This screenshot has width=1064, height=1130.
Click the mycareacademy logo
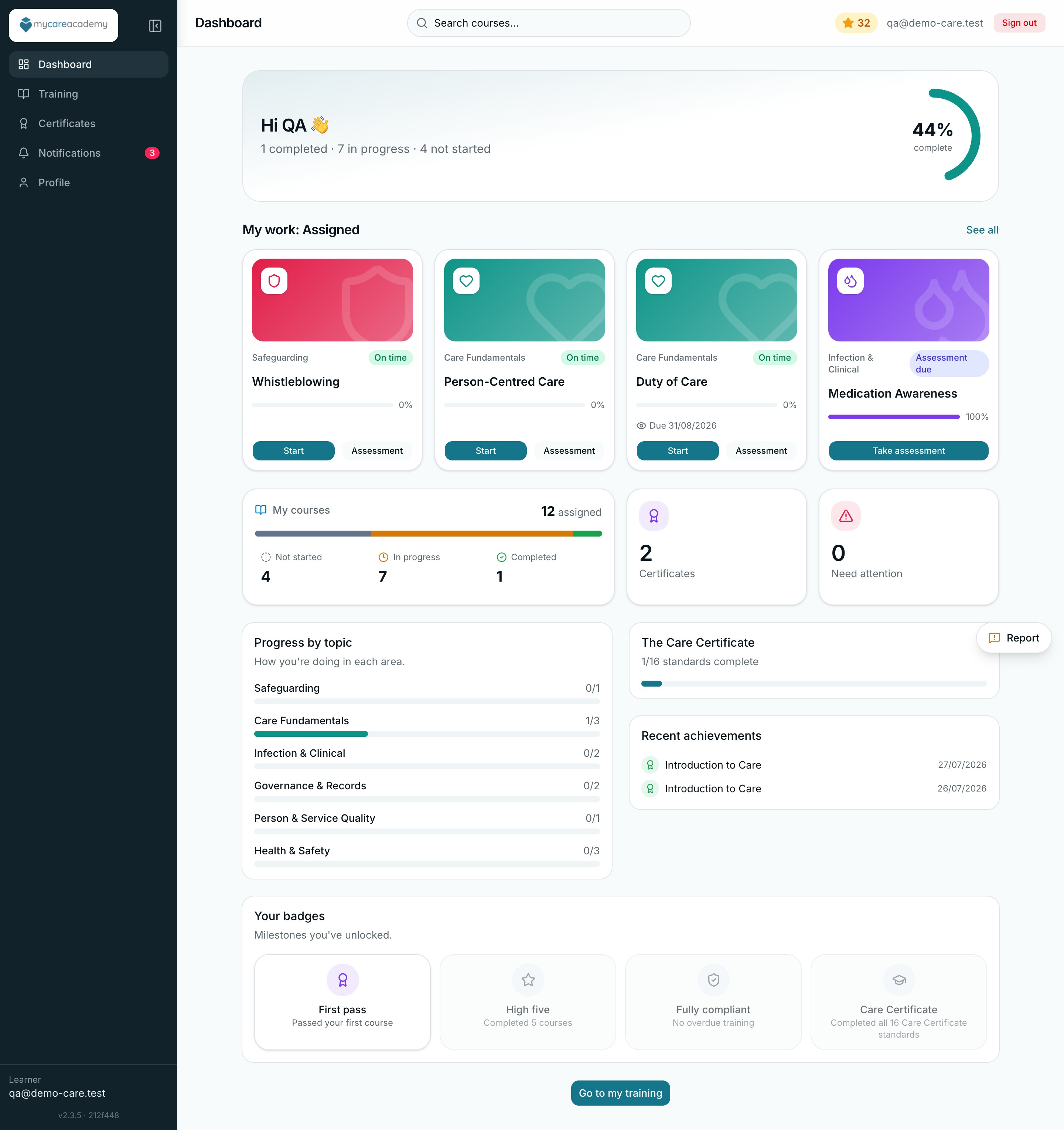click(x=63, y=25)
